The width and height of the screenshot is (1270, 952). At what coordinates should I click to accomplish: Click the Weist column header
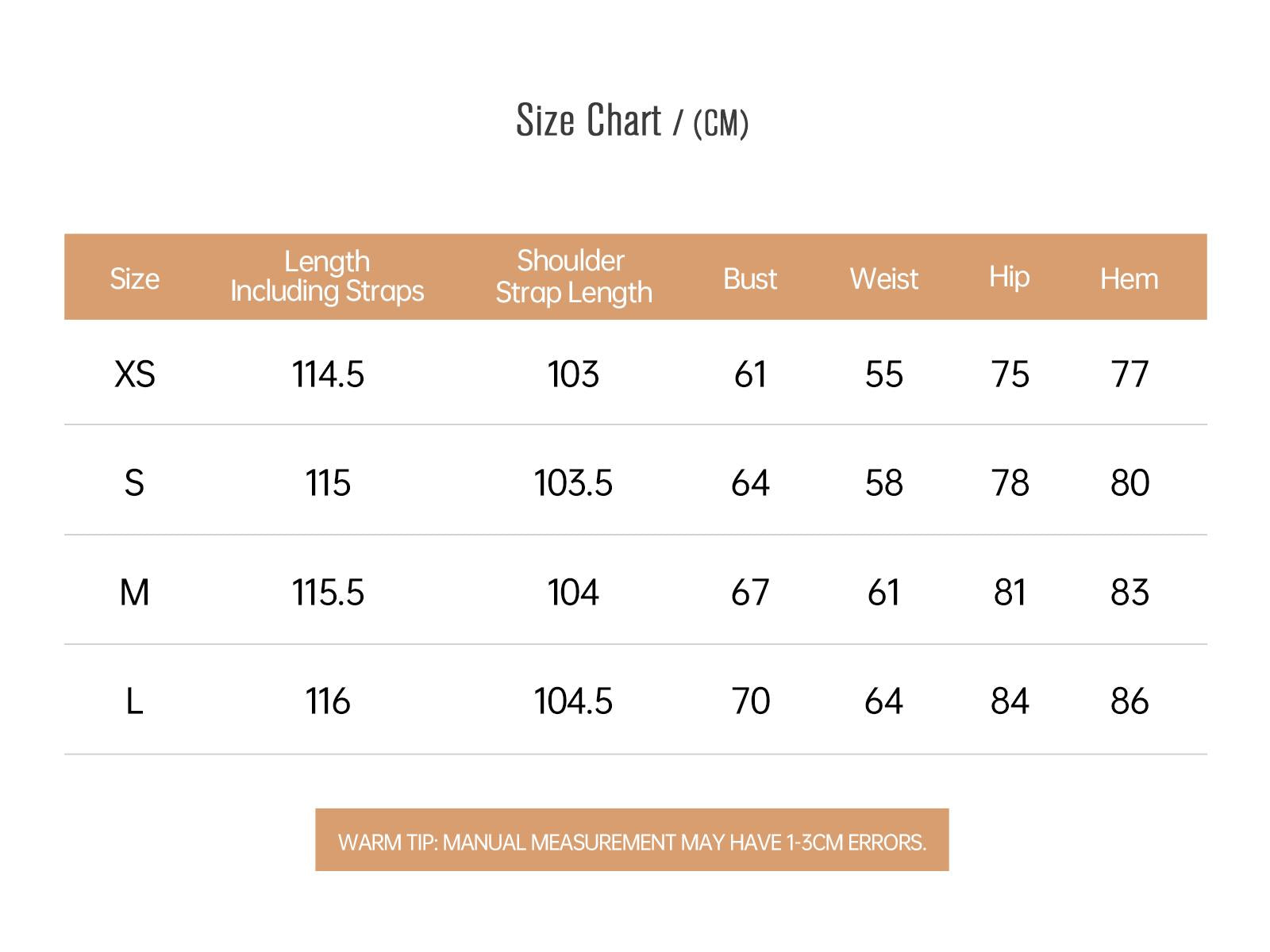coord(883,278)
